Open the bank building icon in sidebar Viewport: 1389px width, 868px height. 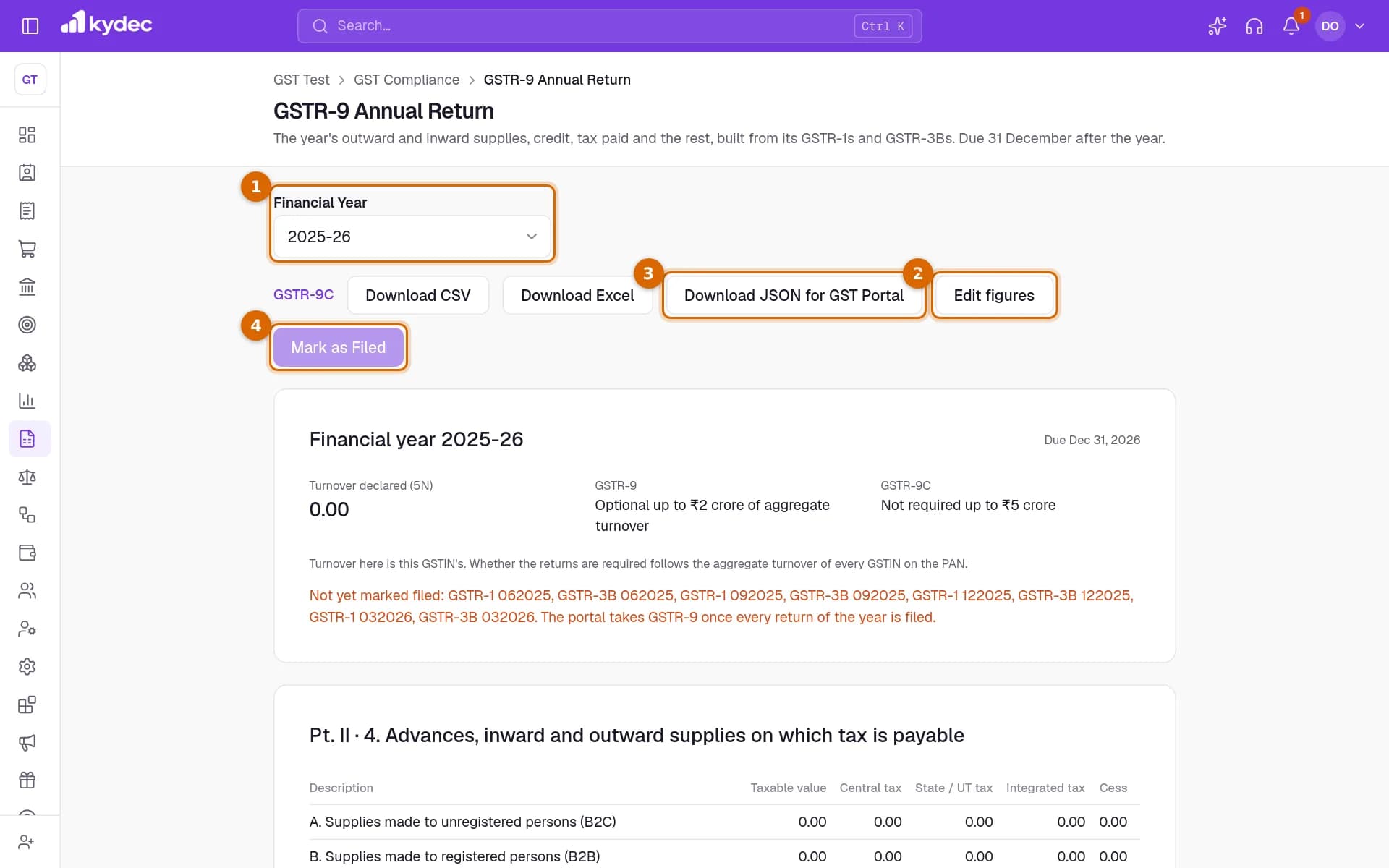(x=27, y=287)
